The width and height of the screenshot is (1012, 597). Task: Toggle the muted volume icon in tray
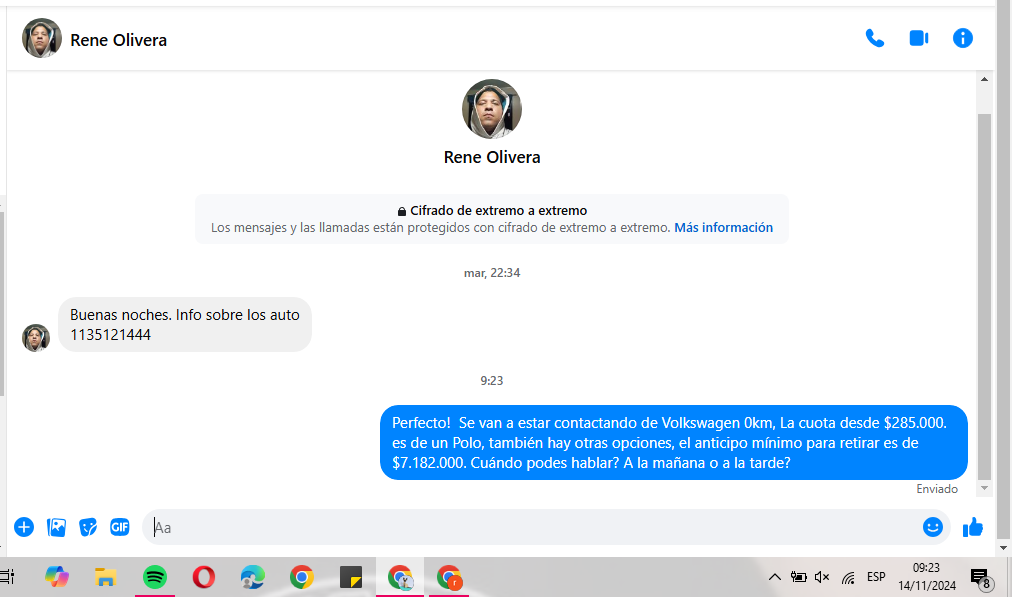coord(822,578)
